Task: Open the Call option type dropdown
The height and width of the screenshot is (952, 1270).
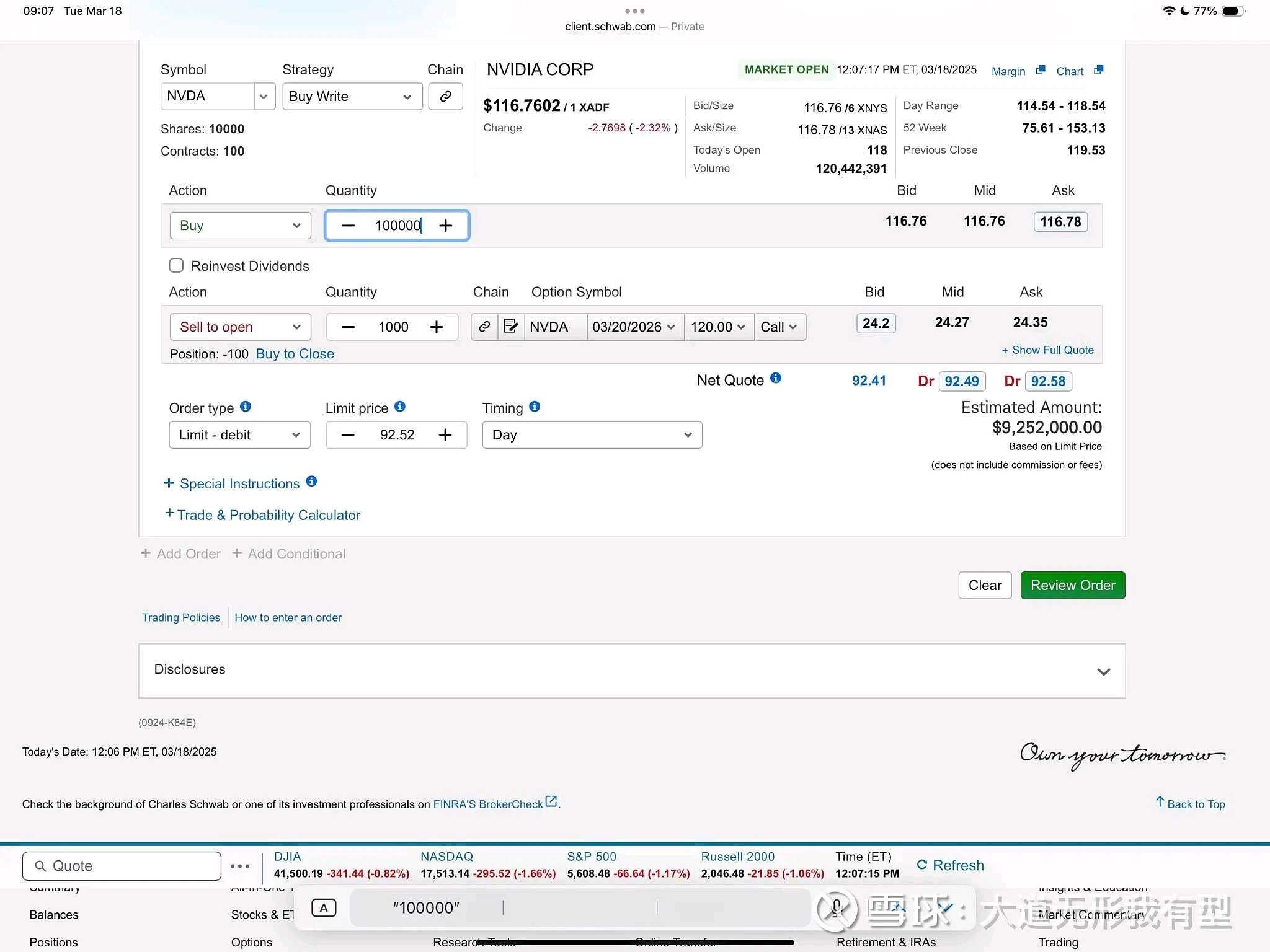Action: [x=779, y=327]
